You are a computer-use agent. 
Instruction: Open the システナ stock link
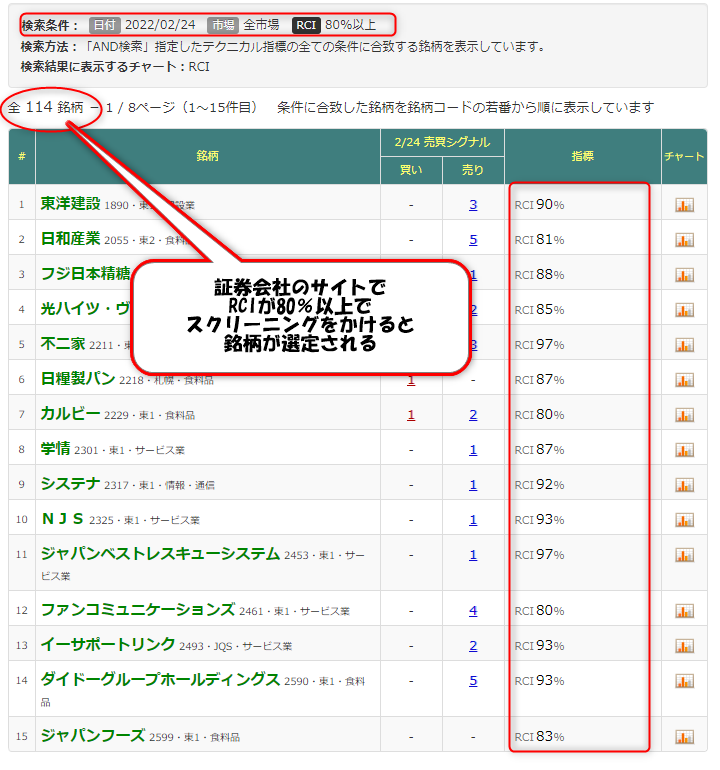click(70, 484)
